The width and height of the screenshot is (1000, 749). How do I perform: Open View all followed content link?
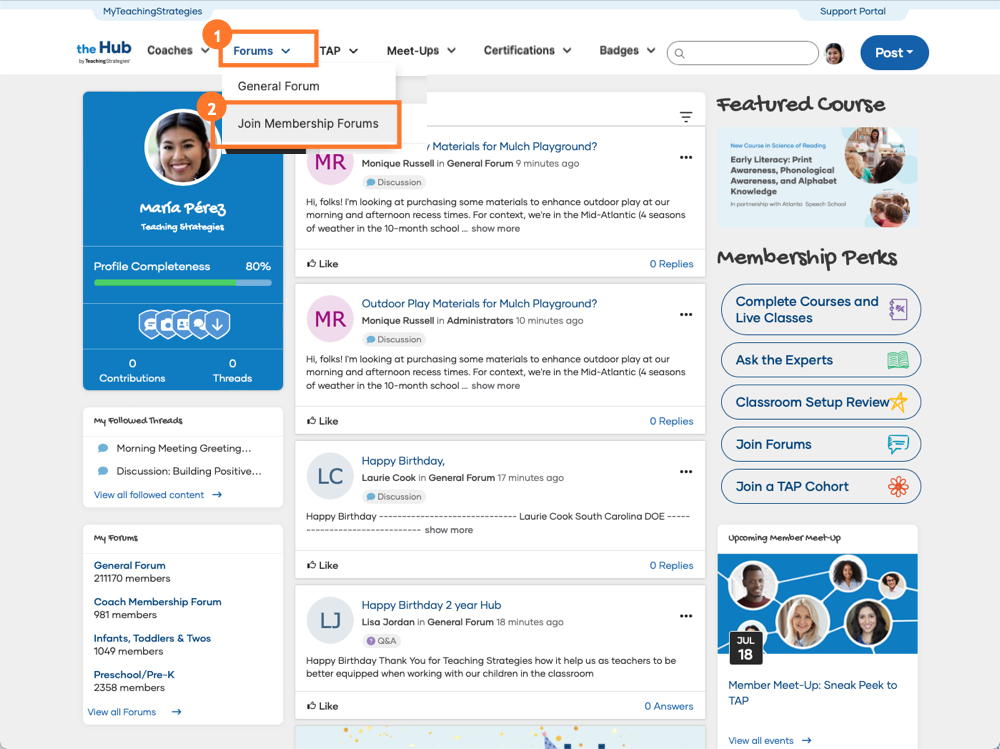click(x=157, y=495)
